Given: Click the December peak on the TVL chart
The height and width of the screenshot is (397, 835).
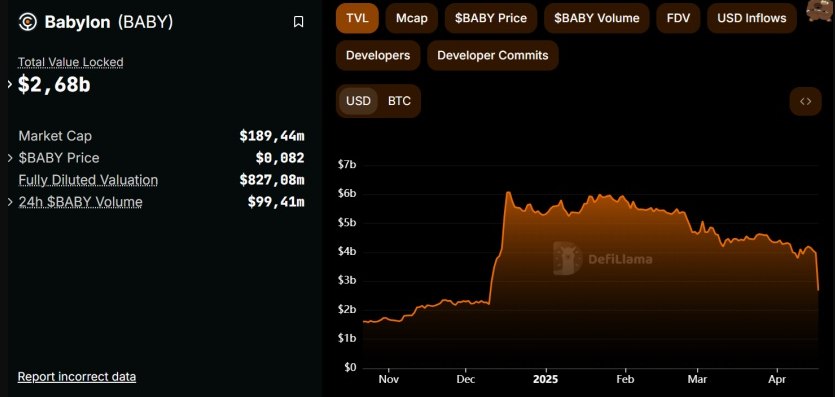Looking at the screenshot, I should coord(508,193).
